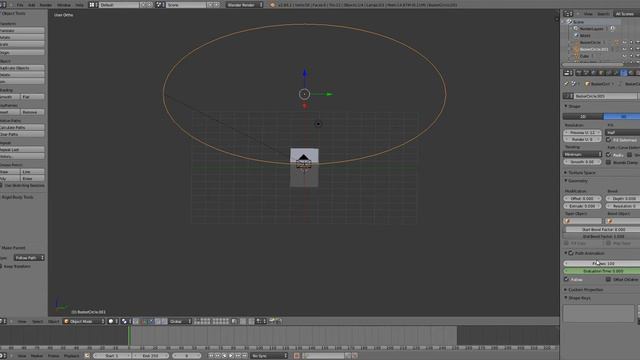The height and width of the screenshot is (360, 640).
Task: Open the Half fill mode dropdown
Action: pyautogui.click(x=622, y=132)
